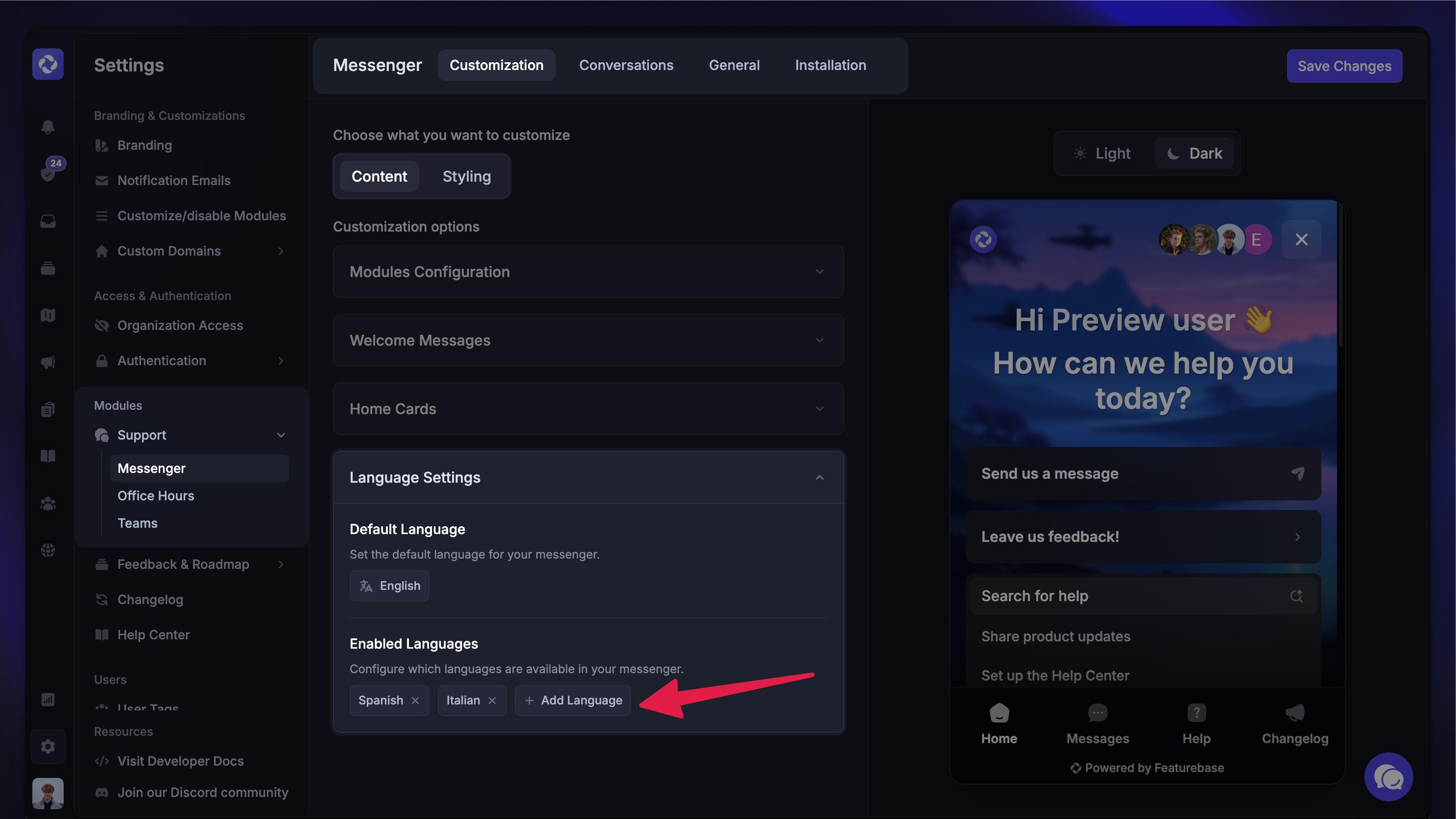Expand the Welcome Messages section
Screen dimensions: 1456x819
tap(588, 341)
